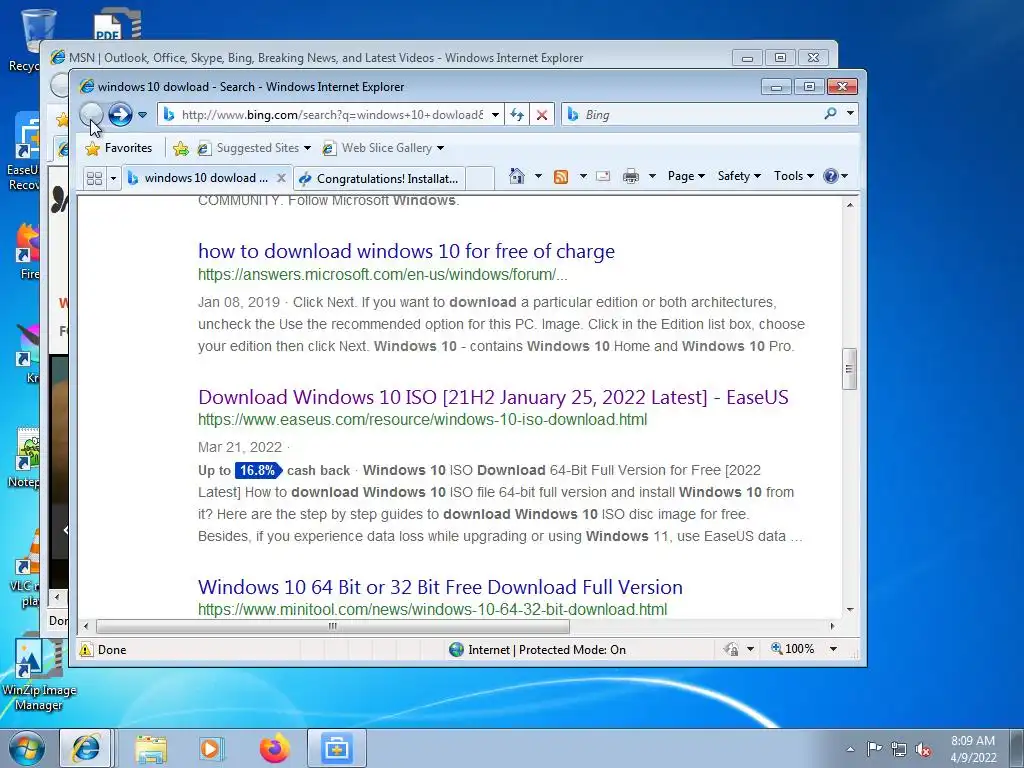This screenshot has width=1024, height=768.
Task: Open the Tools menu
Action: (793, 176)
